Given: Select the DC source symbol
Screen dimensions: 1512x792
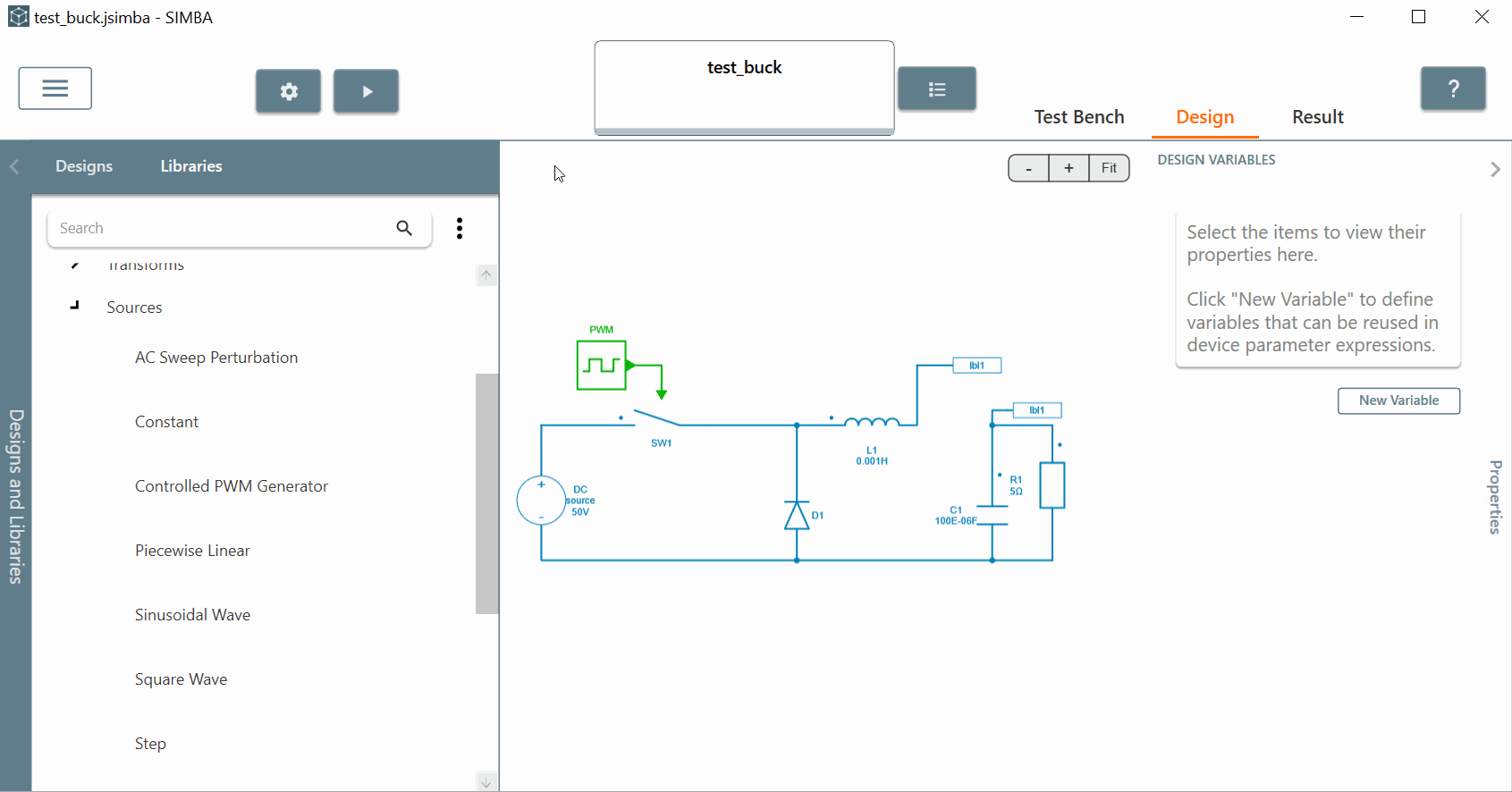Looking at the screenshot, I should (541, 501).
